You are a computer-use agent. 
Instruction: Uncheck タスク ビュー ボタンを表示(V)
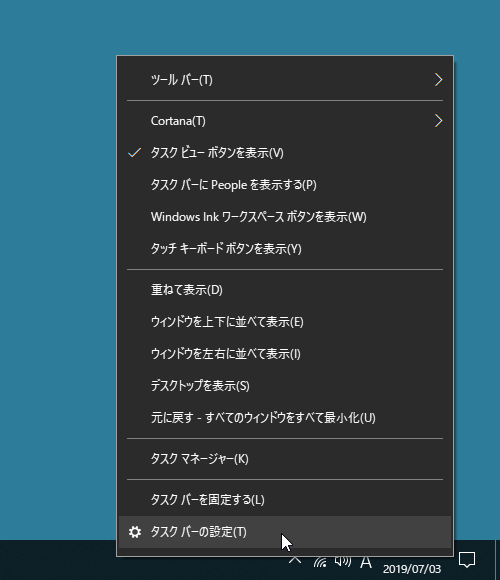pos(285,153)
